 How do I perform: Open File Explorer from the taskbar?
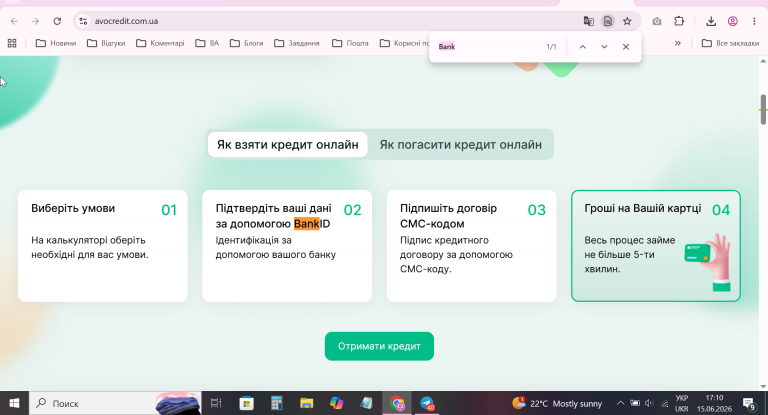click(x=307, y=403)
